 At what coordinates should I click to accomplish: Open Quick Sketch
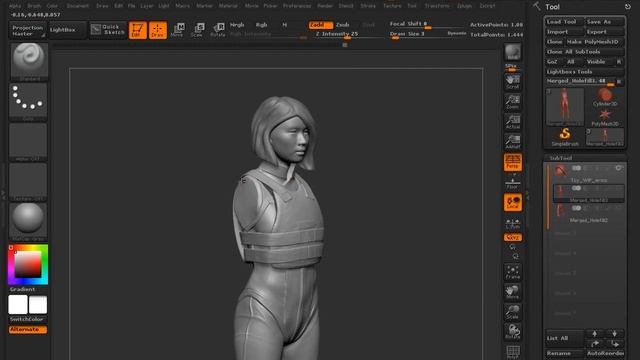tap(108, 30)
